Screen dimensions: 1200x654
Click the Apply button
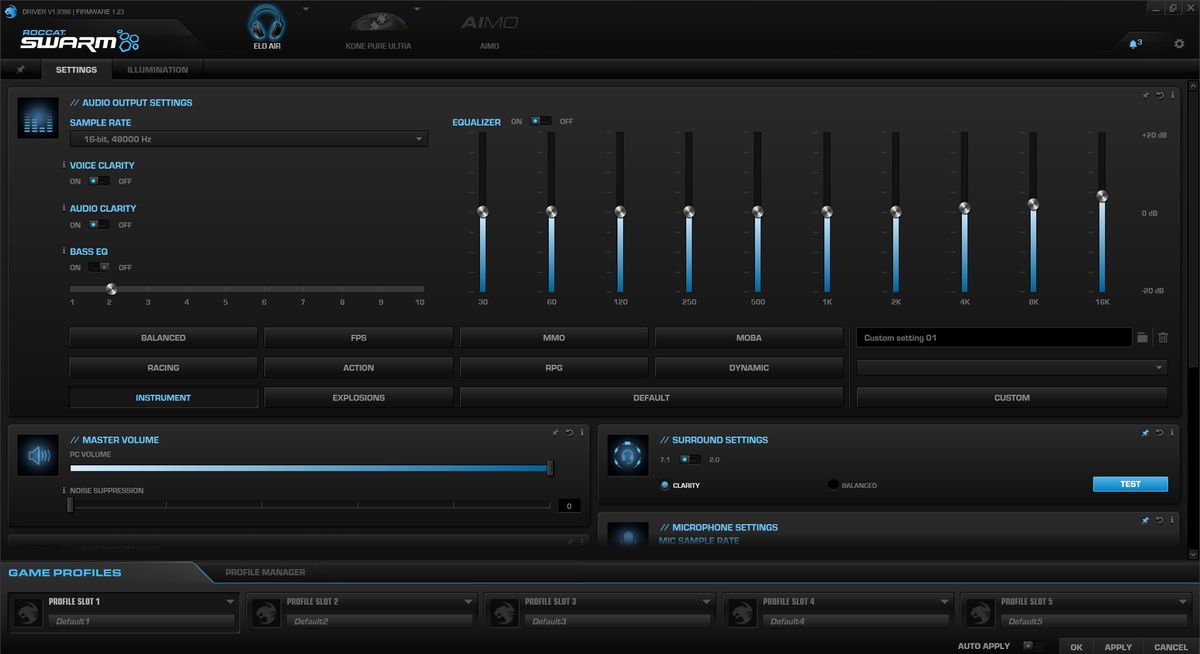1118,647
